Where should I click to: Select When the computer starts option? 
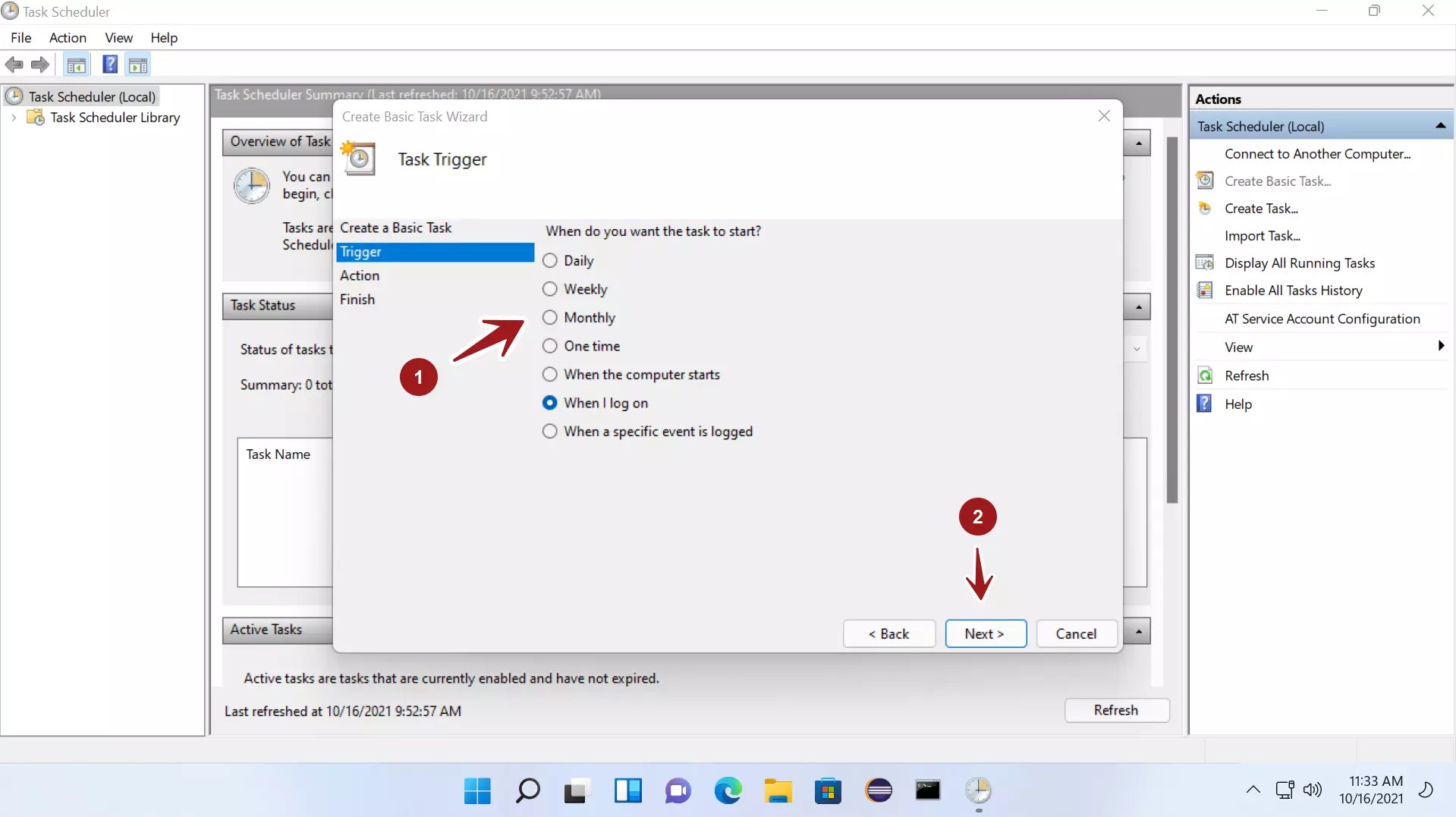pyautogui.click(x=549, y=374)
